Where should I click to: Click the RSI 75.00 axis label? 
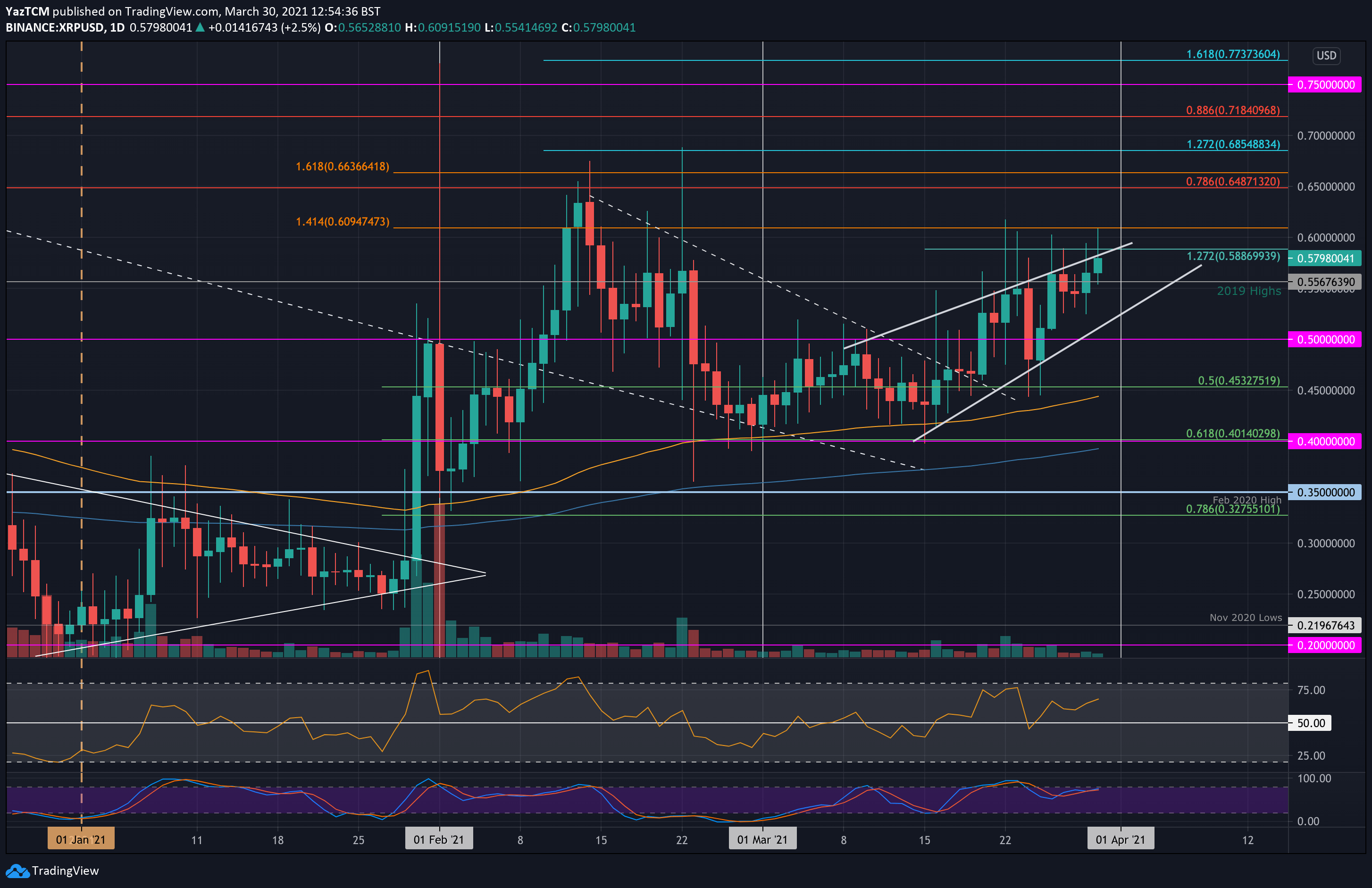(x=1311, y=690)
